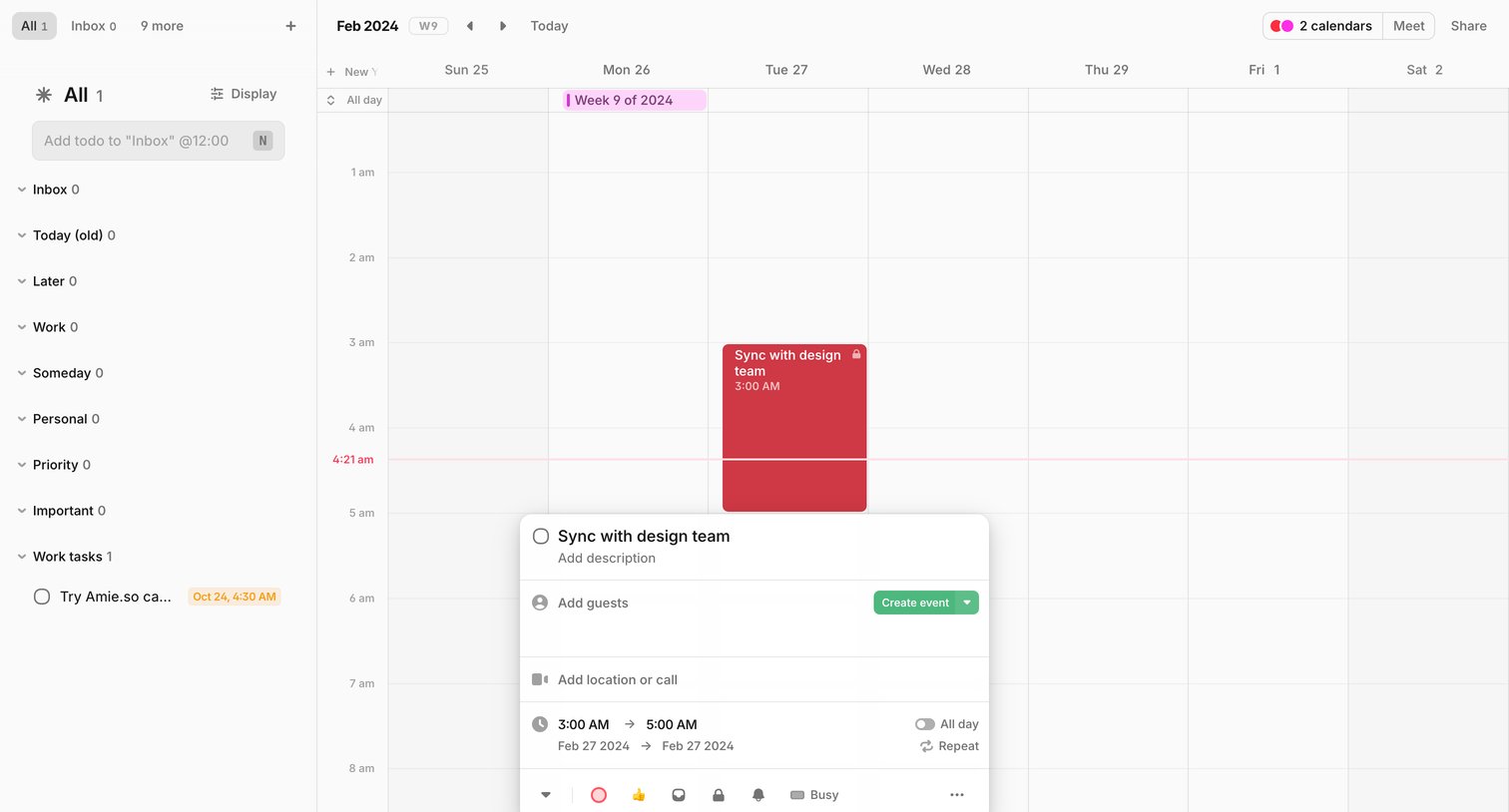Select the Tue 27 day header
The width and height of the screenshot is (1509, 812).
[786, 70]
